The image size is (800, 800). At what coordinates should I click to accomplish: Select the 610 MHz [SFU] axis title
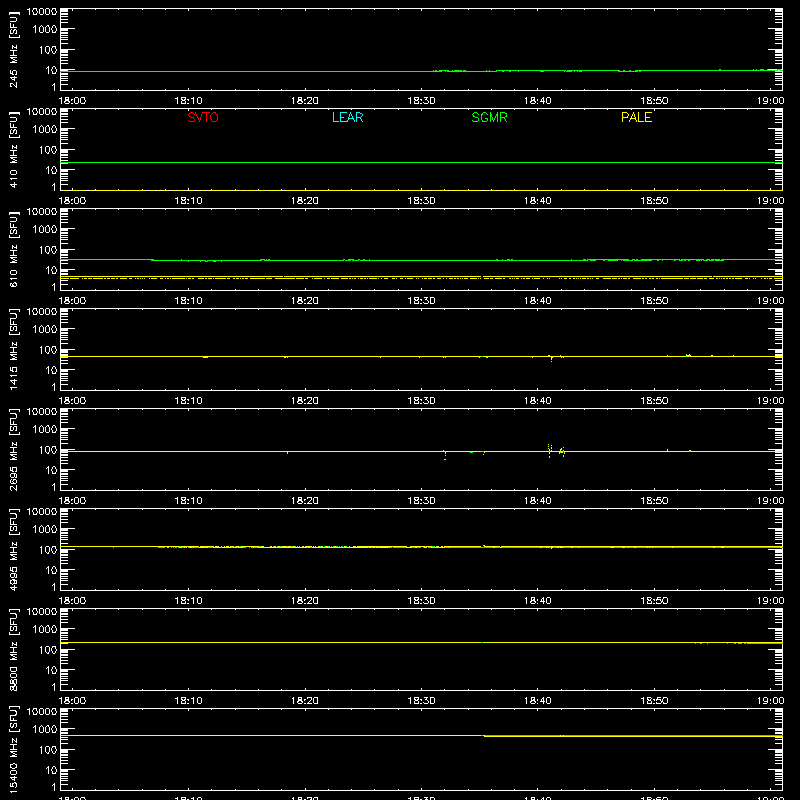tap(13, 250)
